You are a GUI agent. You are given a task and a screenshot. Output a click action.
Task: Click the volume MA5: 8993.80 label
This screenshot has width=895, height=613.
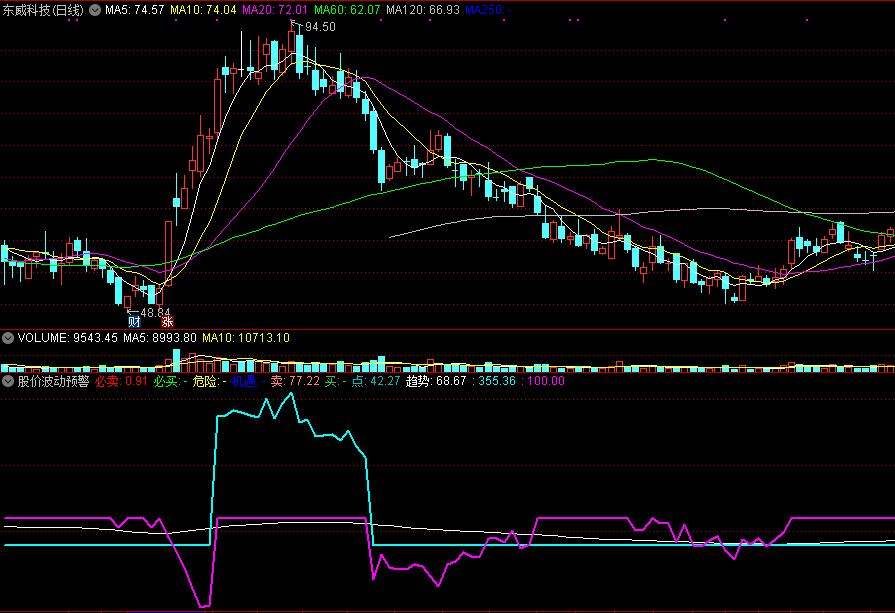[x=160, y=338]
